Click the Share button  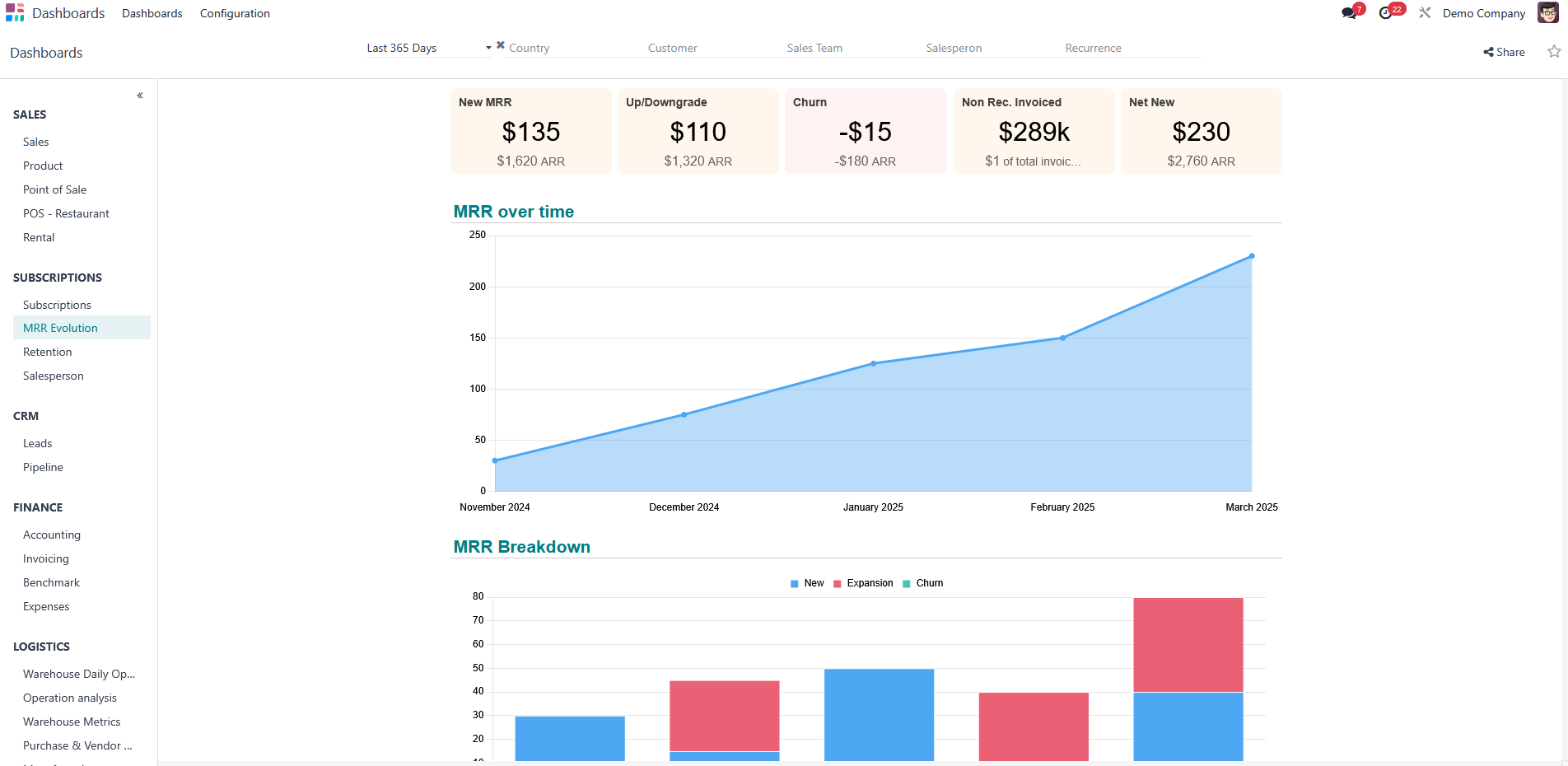1505,52
